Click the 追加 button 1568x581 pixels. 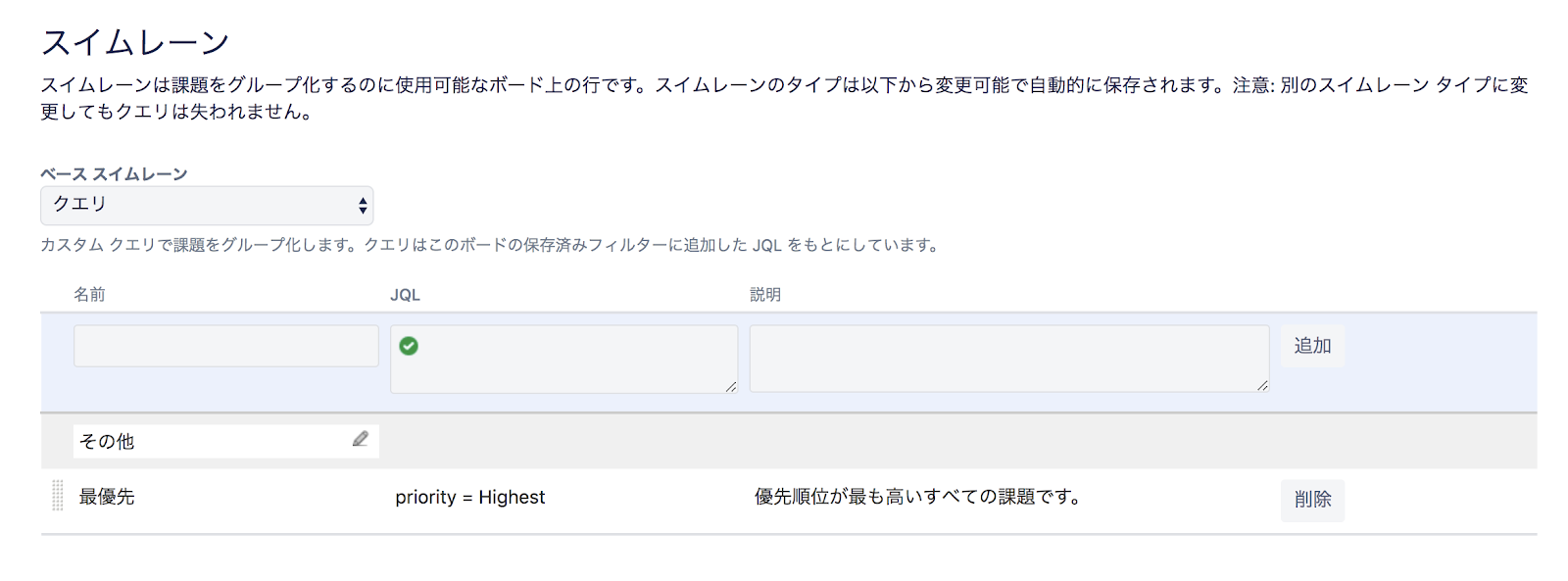click(x=1311, y=346)
